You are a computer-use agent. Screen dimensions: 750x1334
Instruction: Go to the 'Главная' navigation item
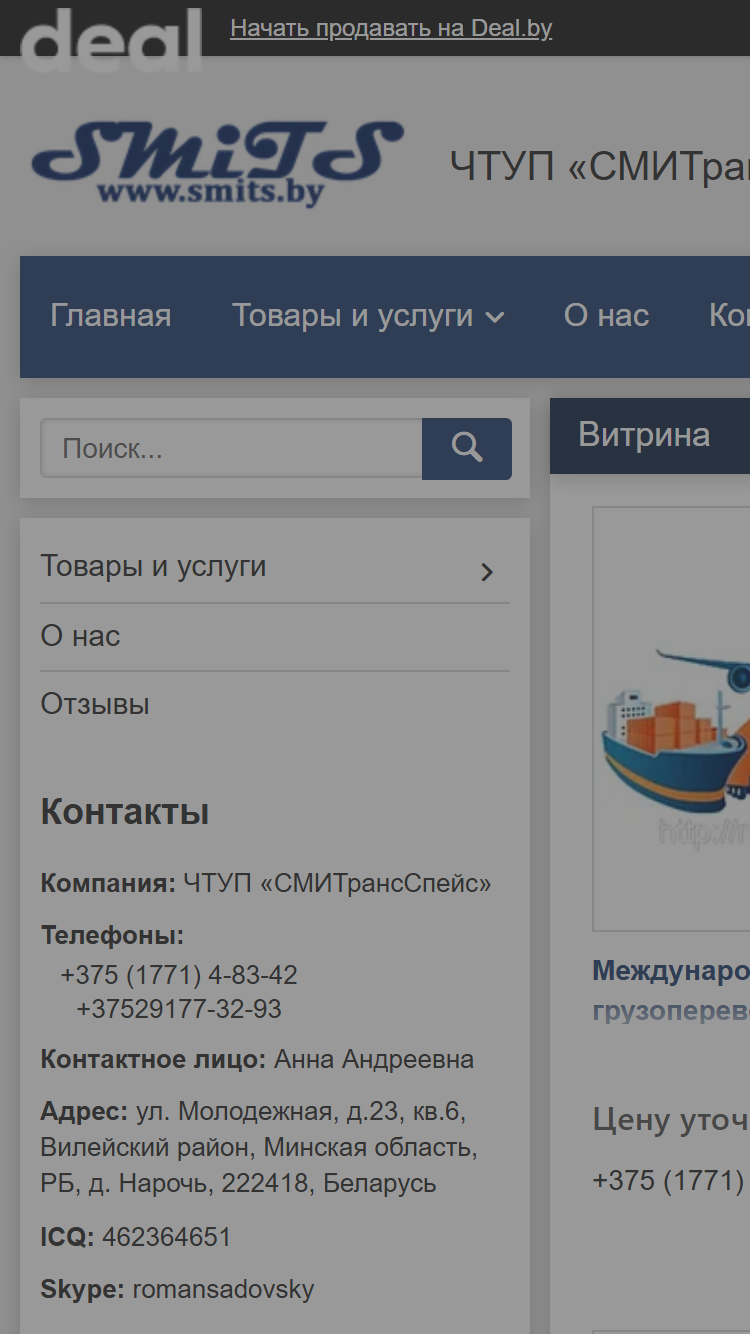pos(111,316)
